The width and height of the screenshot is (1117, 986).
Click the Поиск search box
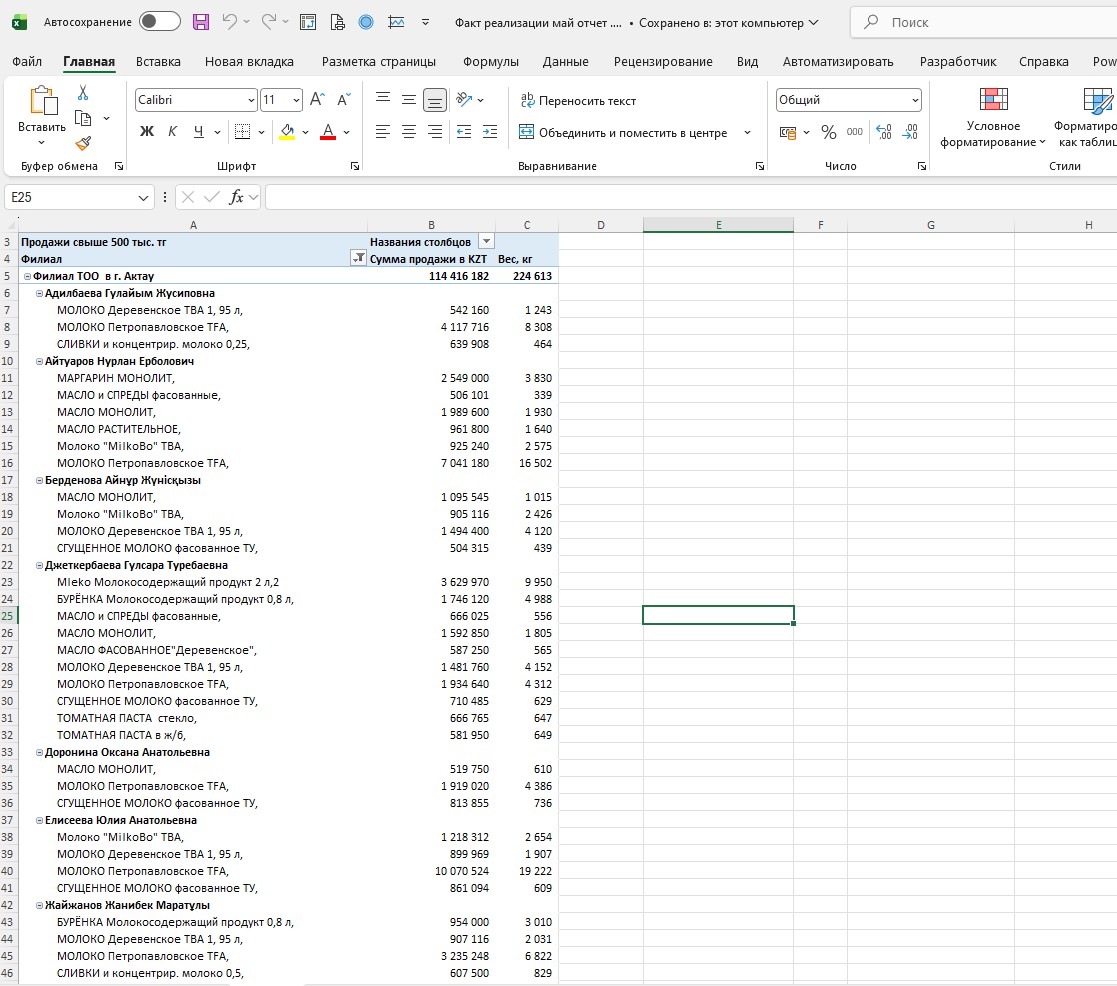(983, 23)
